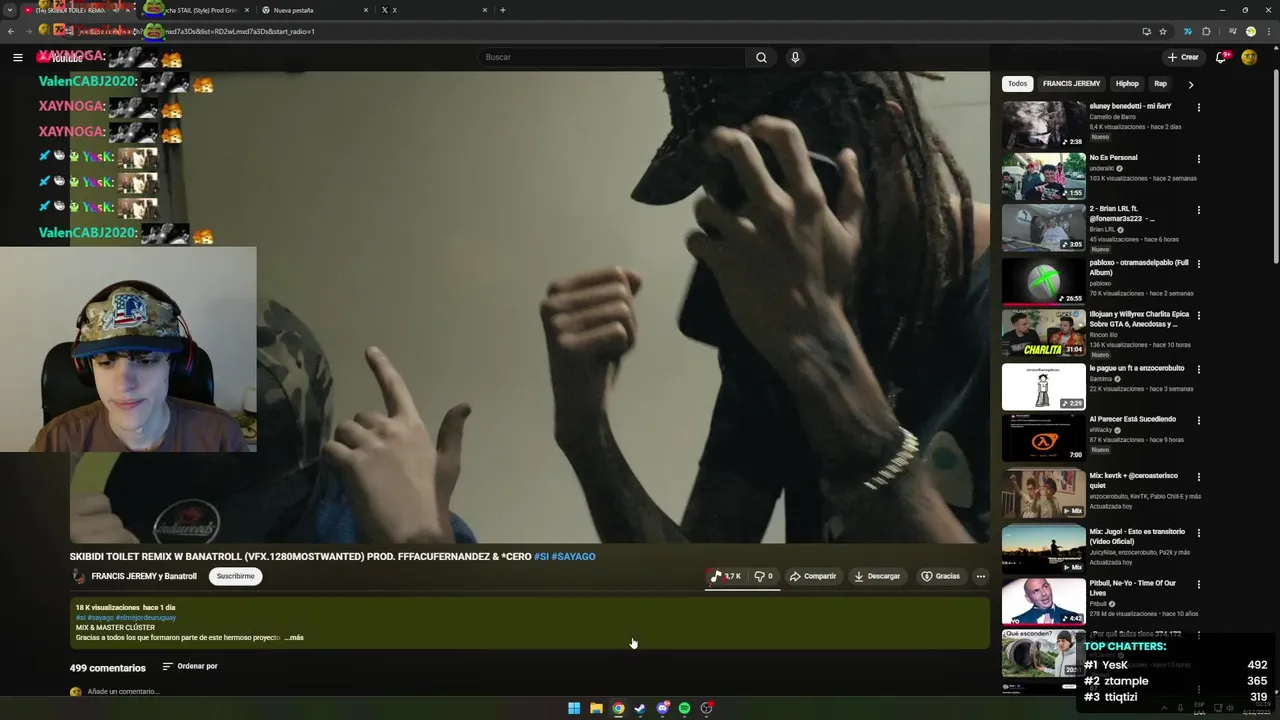This screenshot has width=1280, height=720.
Task: Open more actions under the video
Action: (x=980, y=576)
